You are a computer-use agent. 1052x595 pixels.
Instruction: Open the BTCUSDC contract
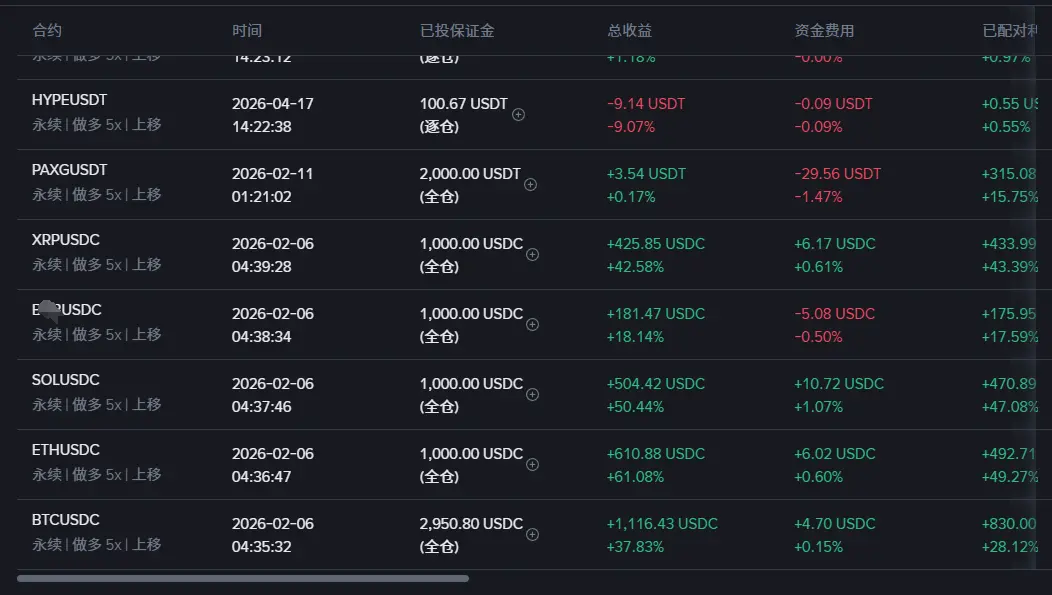point(66,520)
